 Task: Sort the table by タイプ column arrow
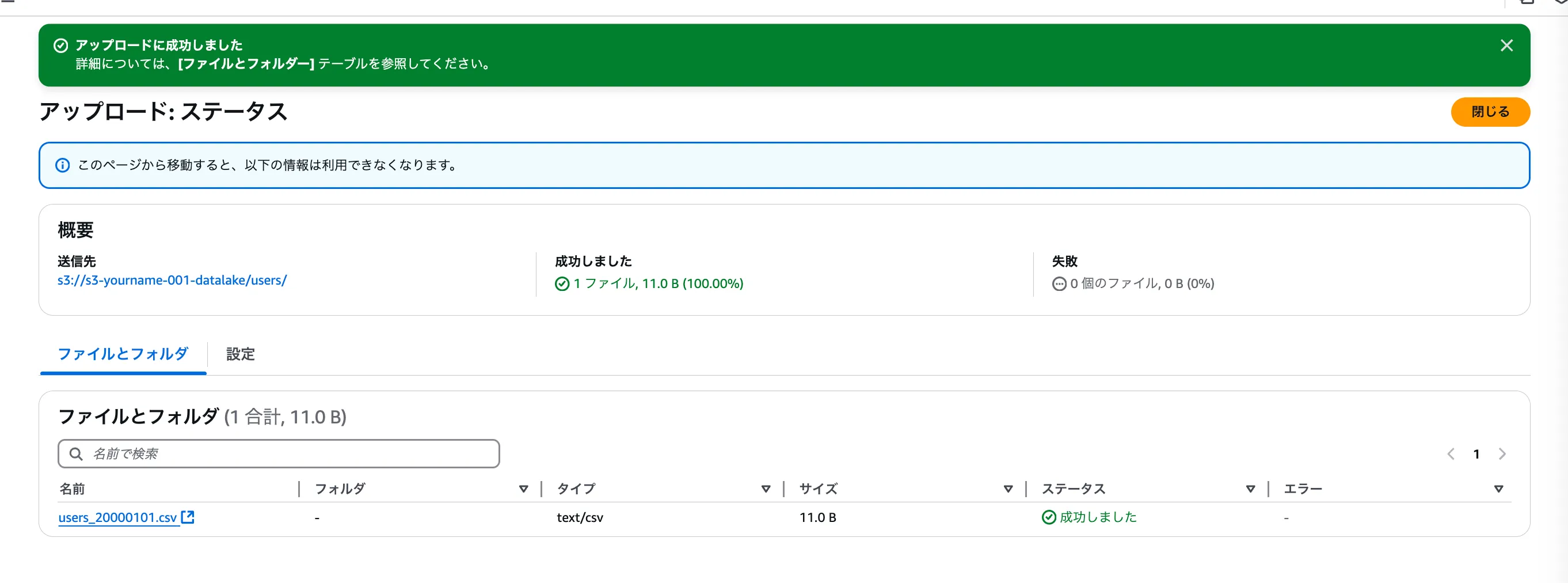(765, 489)
